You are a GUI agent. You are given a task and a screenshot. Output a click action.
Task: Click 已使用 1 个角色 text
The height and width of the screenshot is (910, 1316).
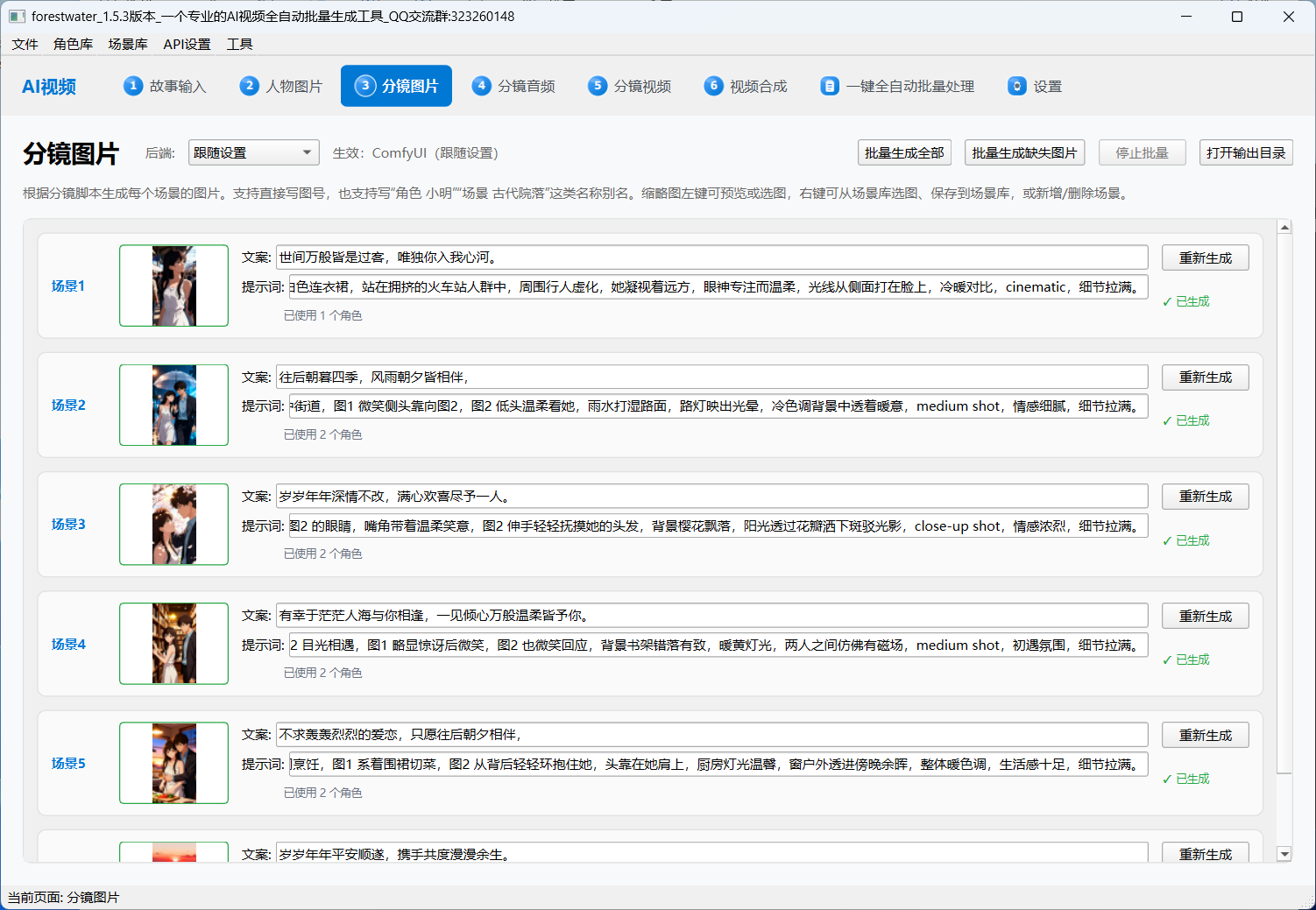click(322, 315)
